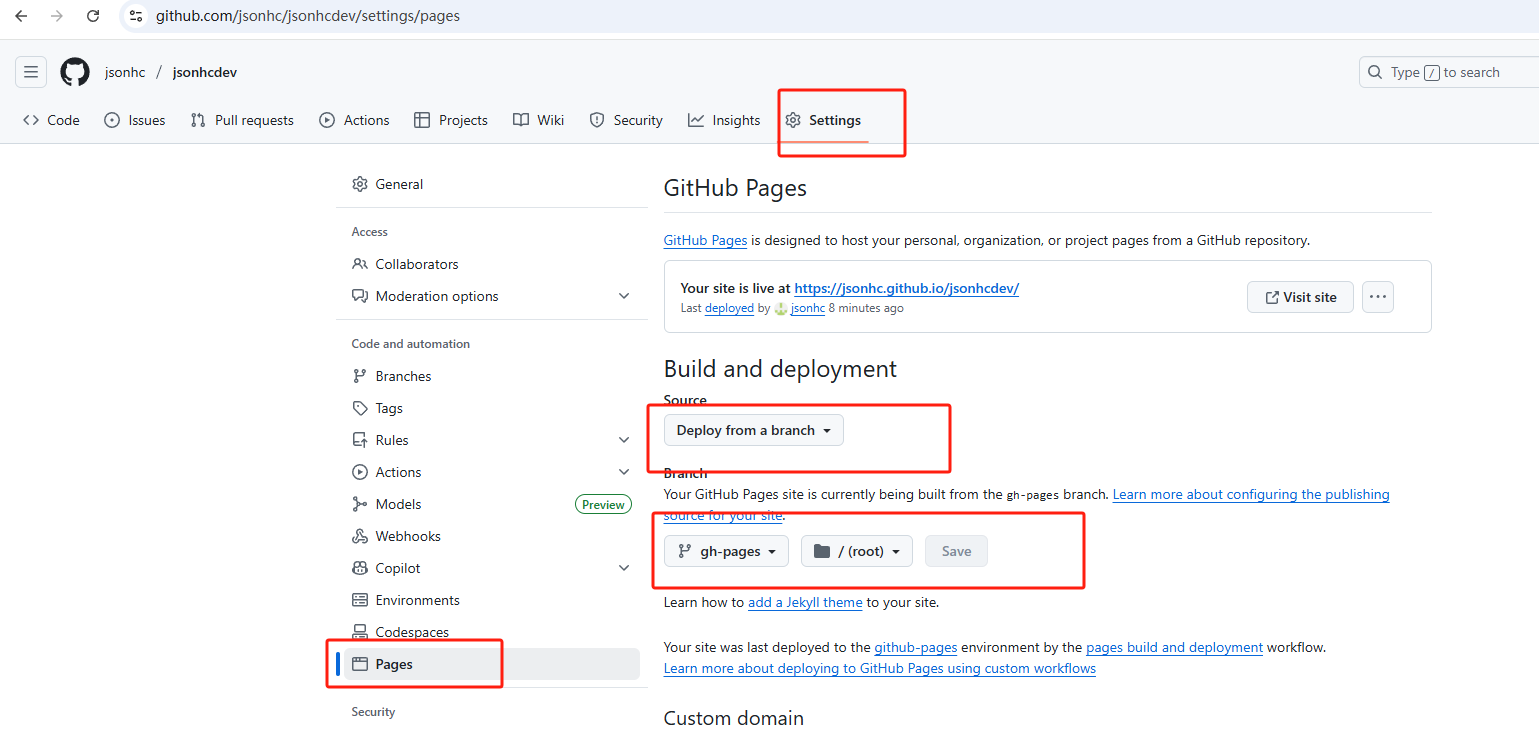1539x730 pixels.
Task: Open the 'Deploy from a branch' source dropdown
Action: [x=754, y=430]
